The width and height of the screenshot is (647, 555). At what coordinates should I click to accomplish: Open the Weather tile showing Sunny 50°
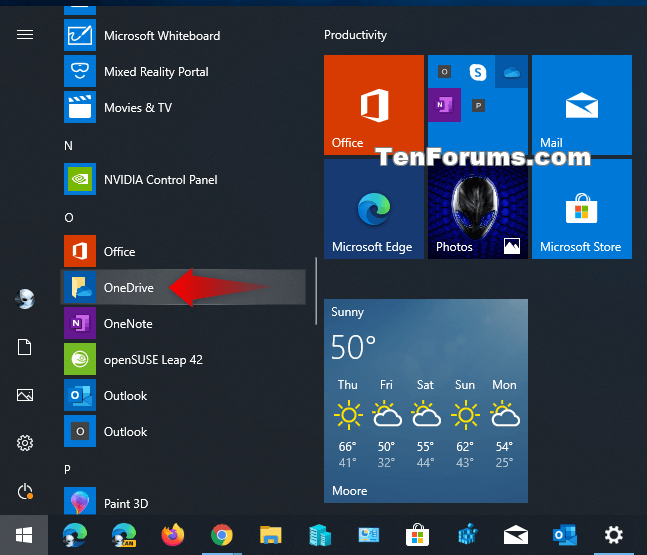click(x=426, y=401)
